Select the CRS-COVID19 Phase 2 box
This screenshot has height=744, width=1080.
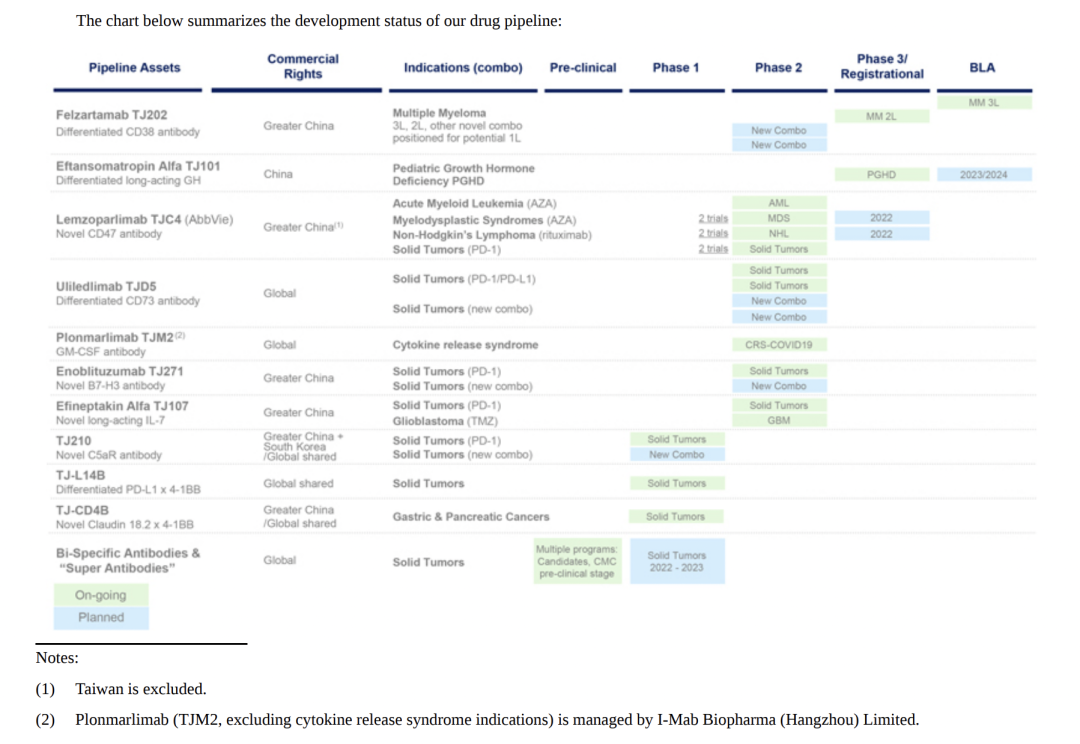click(778, 345)
